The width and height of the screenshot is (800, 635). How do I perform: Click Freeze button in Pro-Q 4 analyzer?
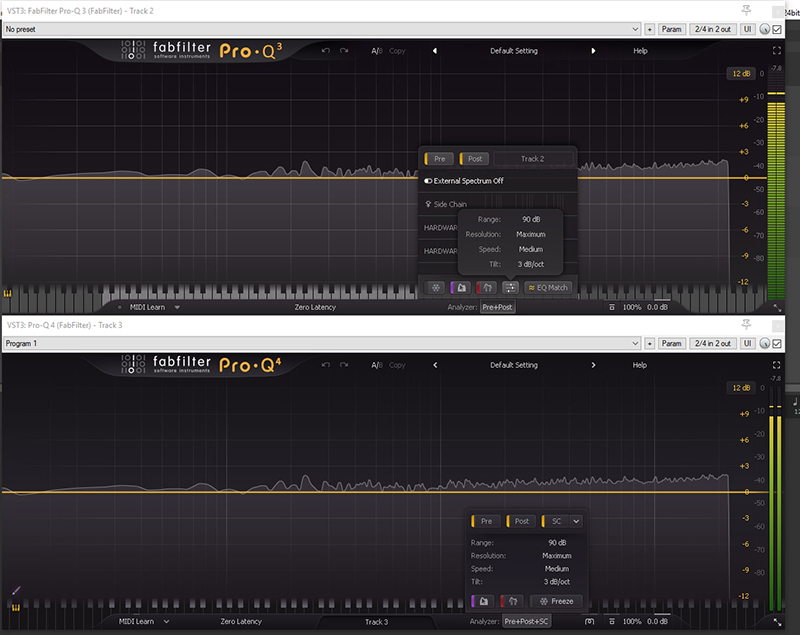click(557, 601)
